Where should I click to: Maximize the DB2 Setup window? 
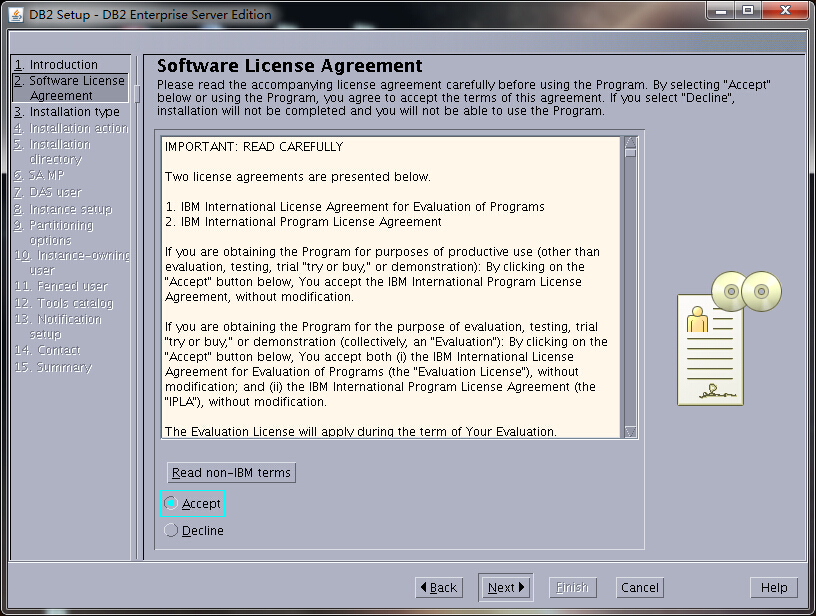click(x=748, y=10)
